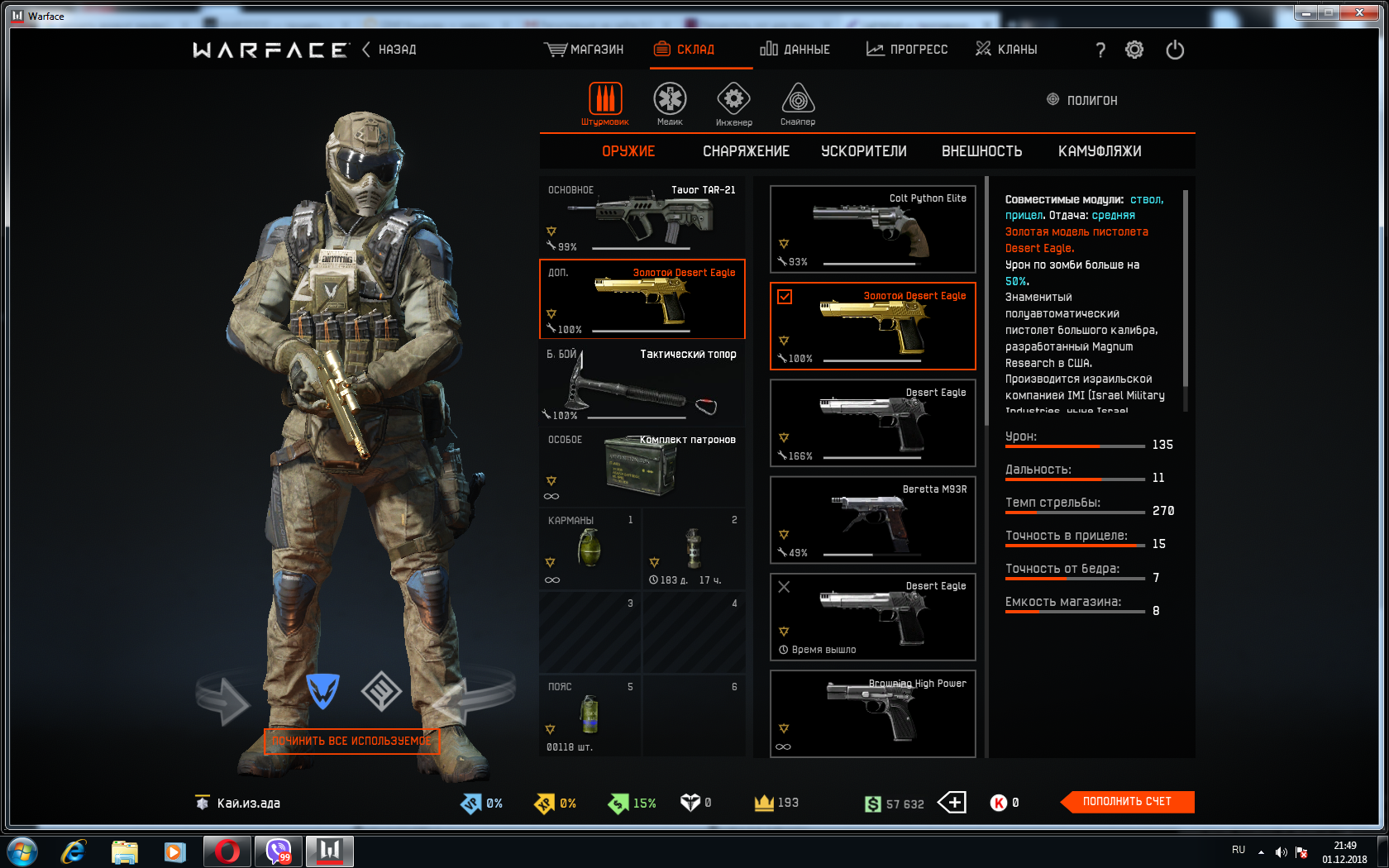Open the help question mark icon
Screen dimensions: 1389x868
(x=1100, y=50)
